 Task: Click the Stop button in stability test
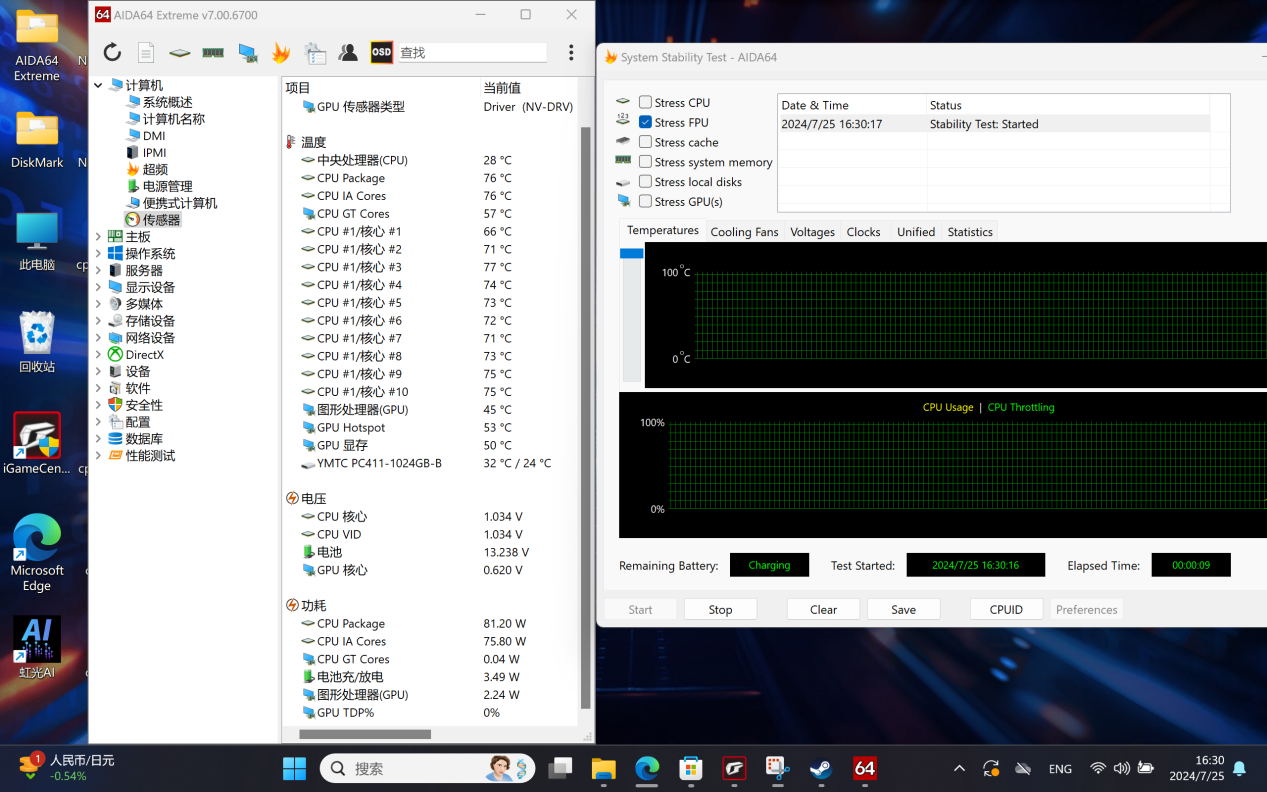pos(720,609)
